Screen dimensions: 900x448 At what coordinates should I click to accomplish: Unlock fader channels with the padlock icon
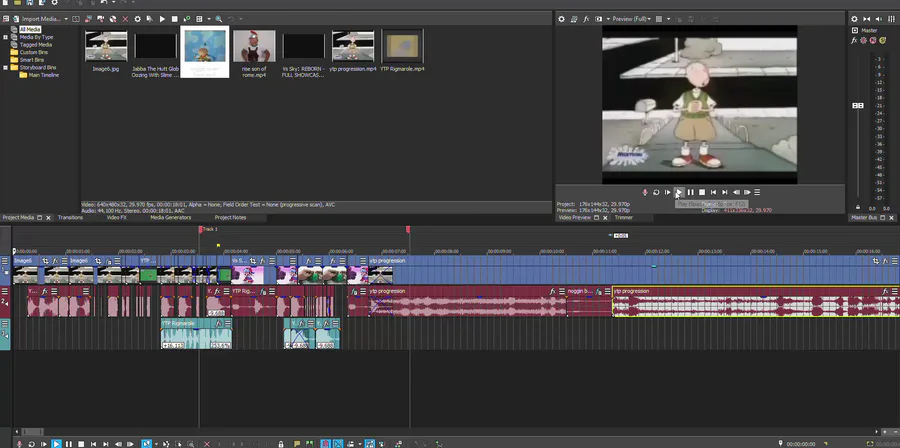858,207
